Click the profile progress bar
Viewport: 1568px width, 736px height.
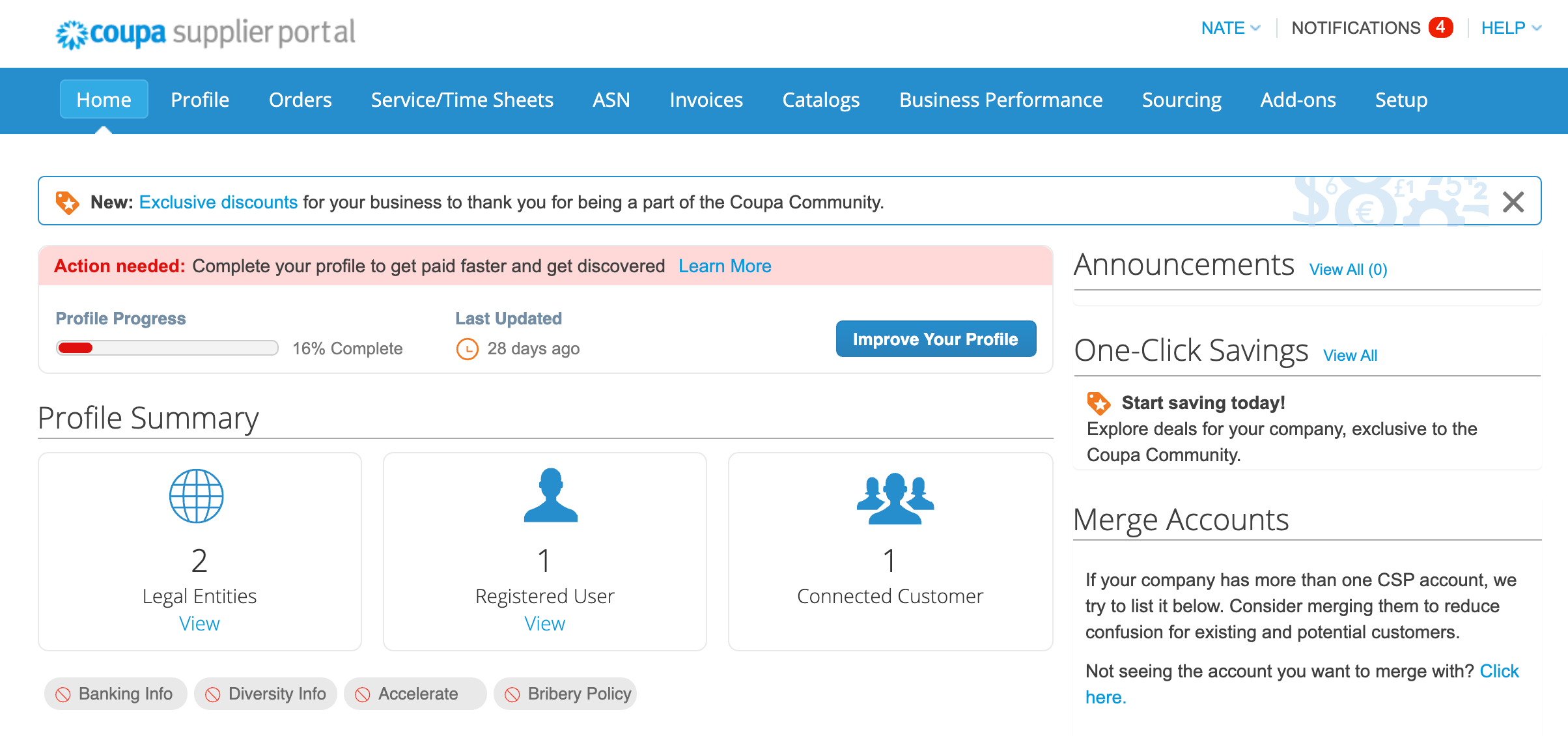167,348
